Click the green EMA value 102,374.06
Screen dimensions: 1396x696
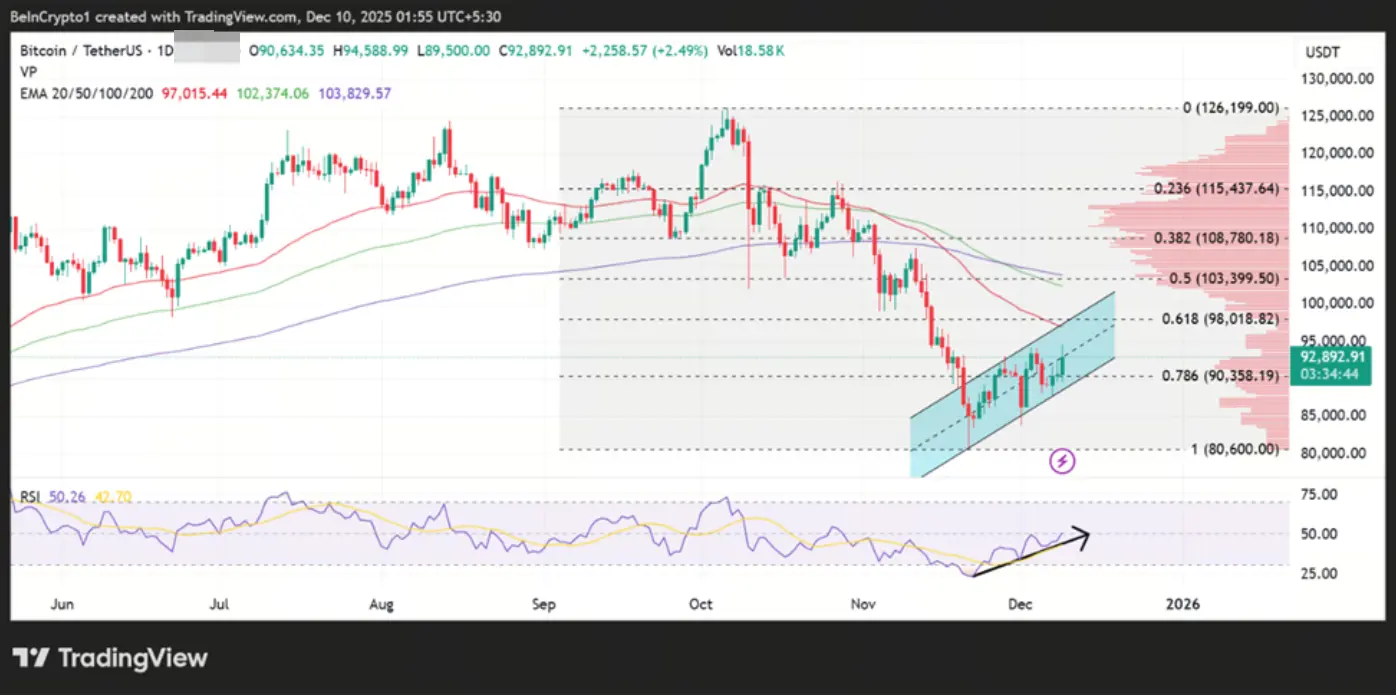[274, 92]
